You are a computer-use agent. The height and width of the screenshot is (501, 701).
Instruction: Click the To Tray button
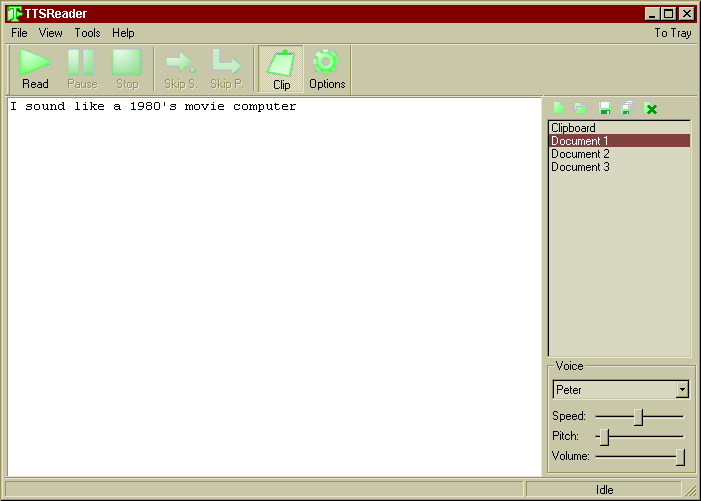[672, 33]
